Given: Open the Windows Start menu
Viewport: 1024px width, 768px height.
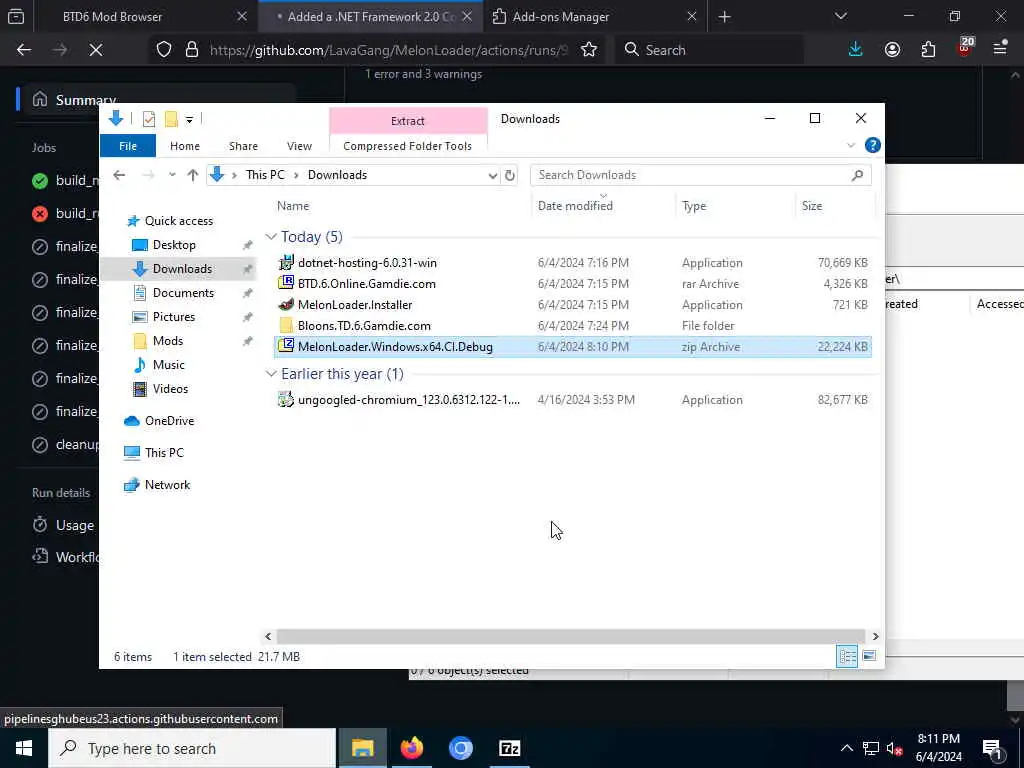Looking at the screenshot, I should pos(24,748).
